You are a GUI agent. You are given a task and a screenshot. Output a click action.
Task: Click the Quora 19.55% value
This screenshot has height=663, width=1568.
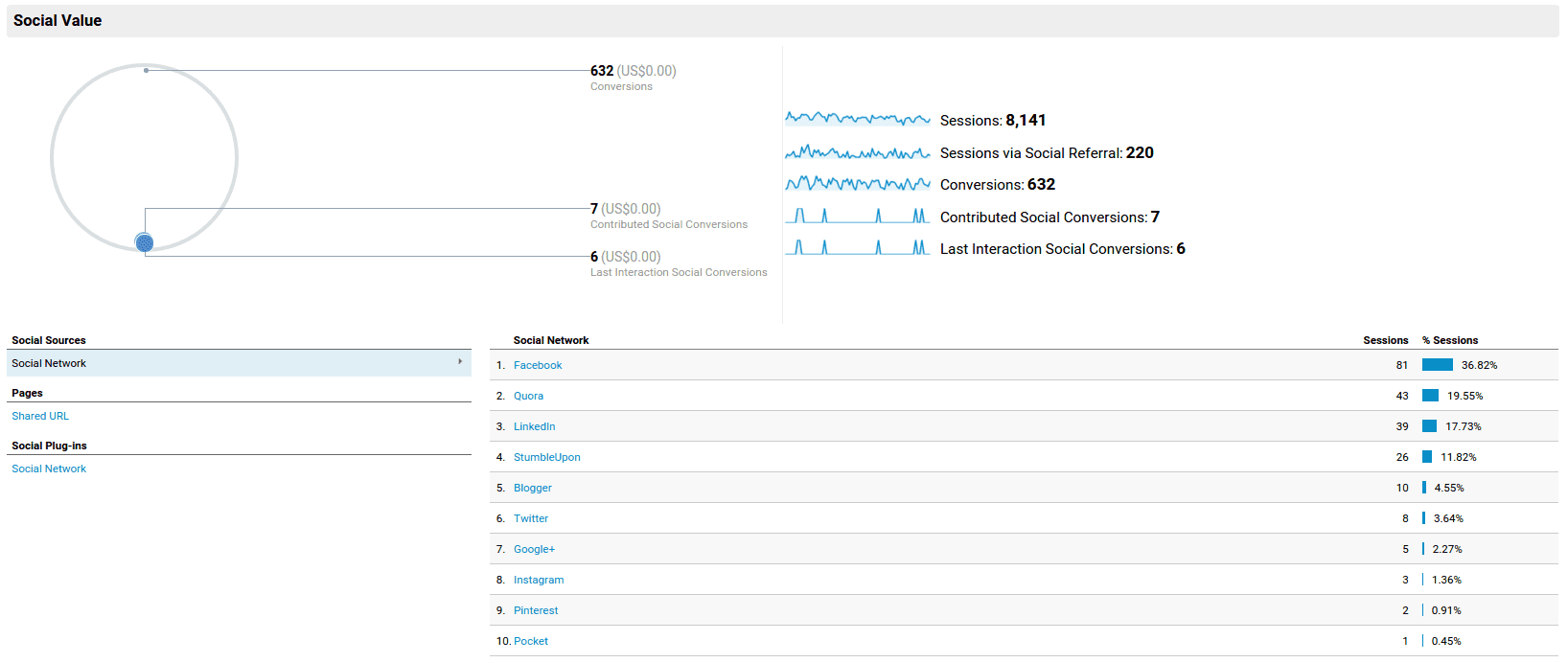(1464, 396)
